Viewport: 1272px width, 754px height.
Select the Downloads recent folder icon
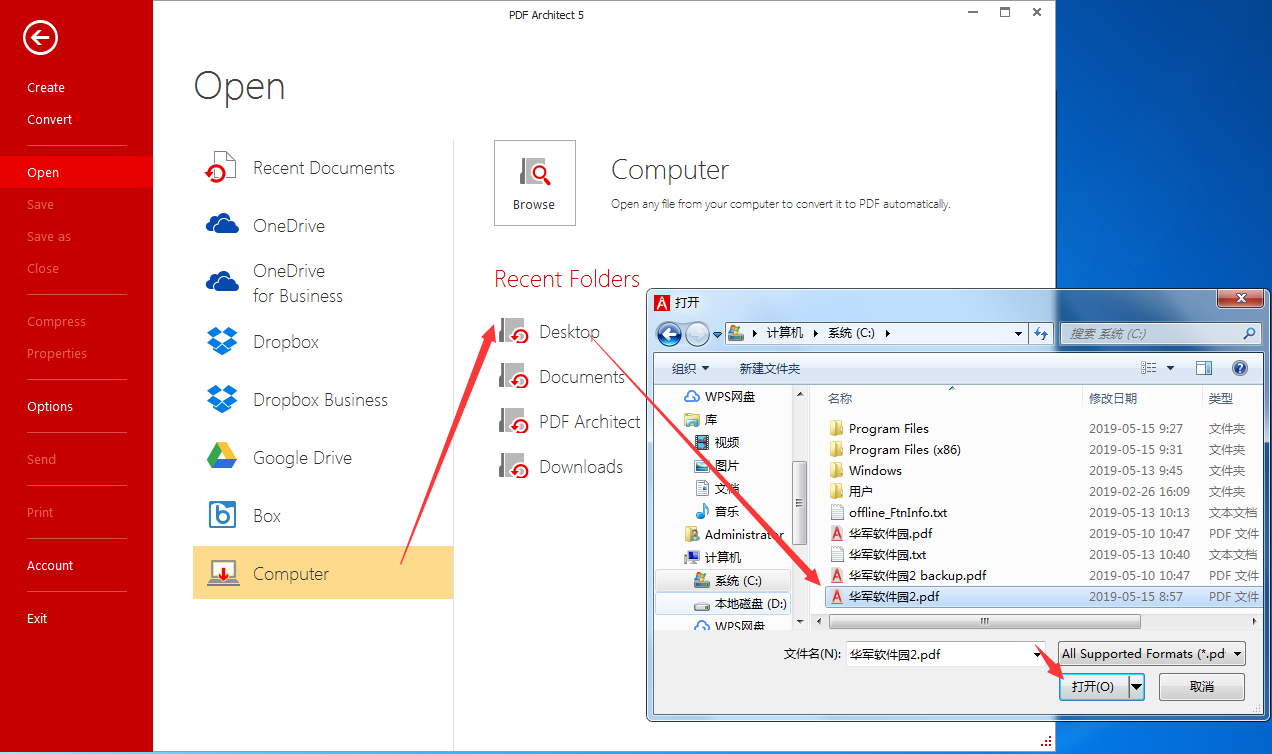513,467
